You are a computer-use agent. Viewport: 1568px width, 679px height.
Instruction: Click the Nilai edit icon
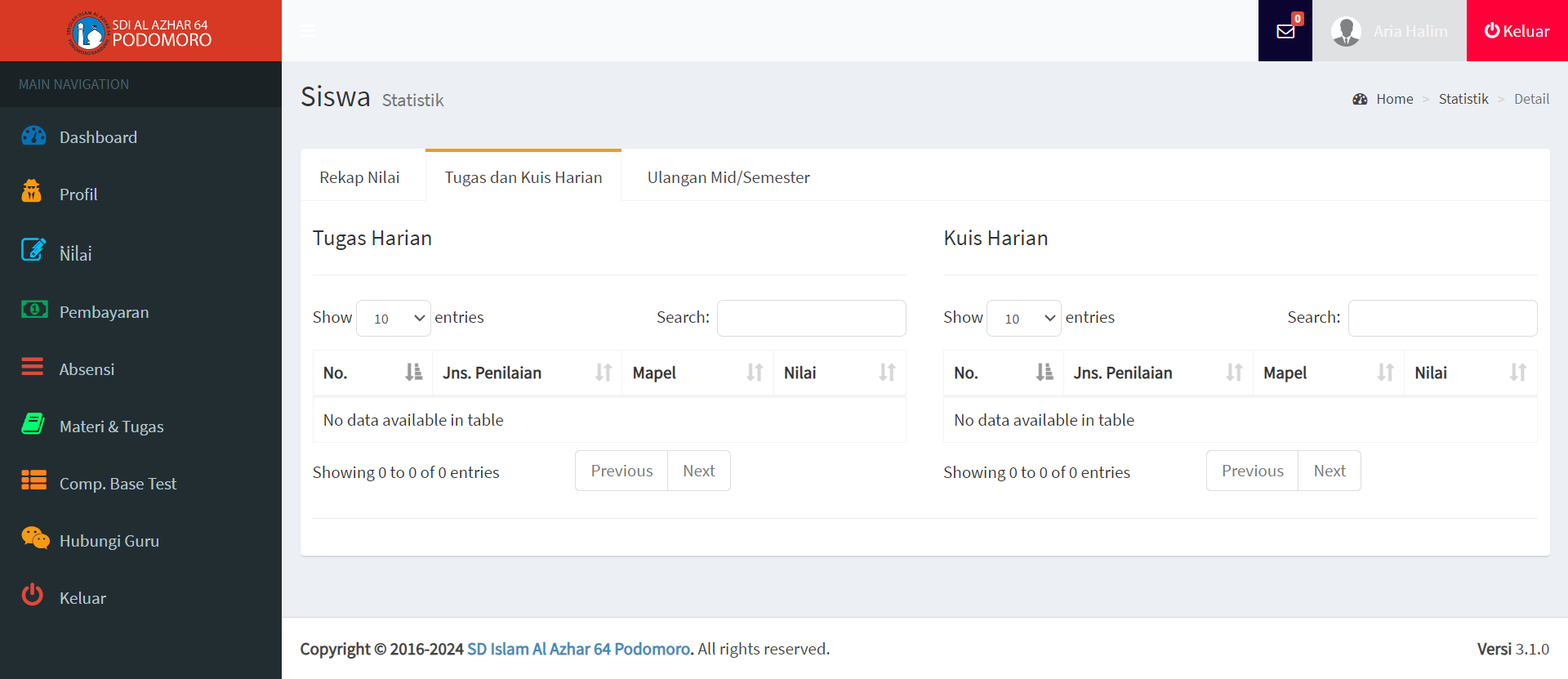coord(33,250)
